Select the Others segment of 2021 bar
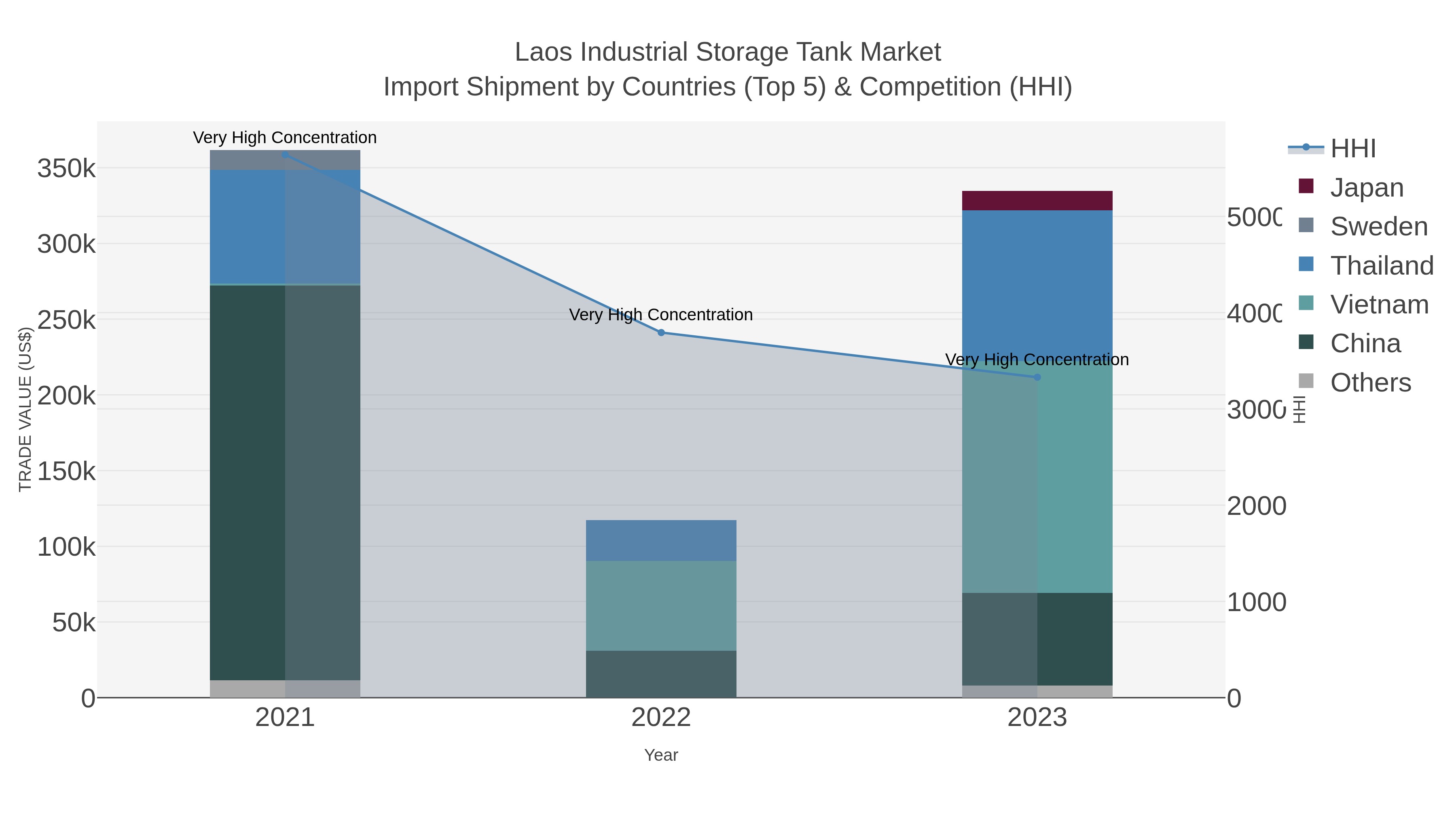The image size is (1456, 819). pos(285,689)
